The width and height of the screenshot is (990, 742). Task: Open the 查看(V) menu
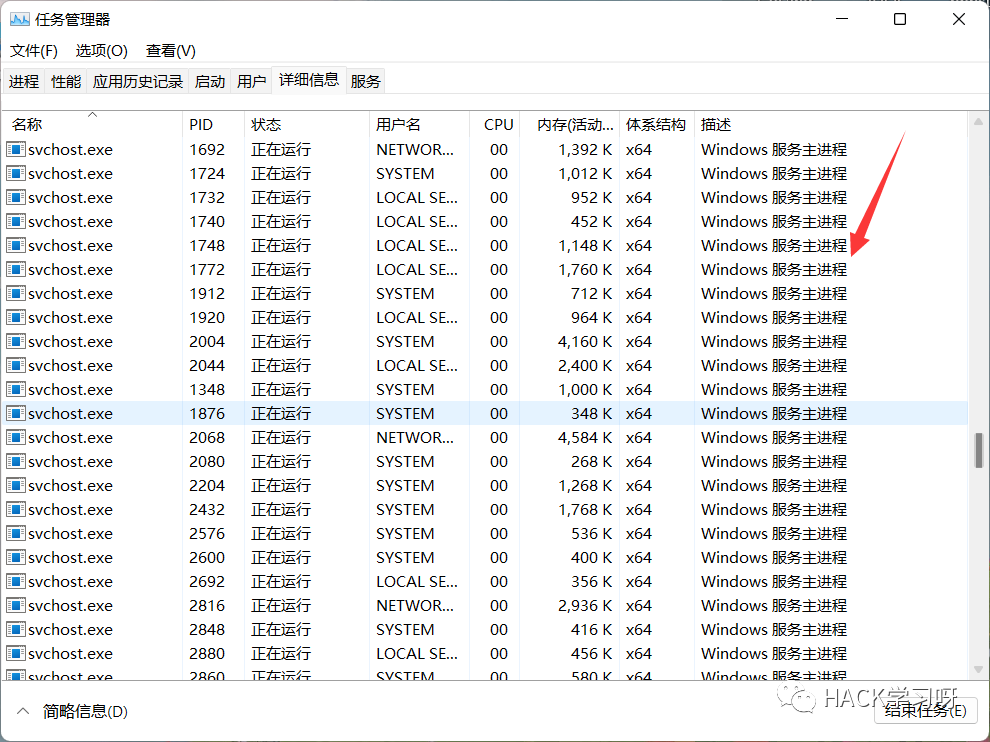[x=170, y=51]
